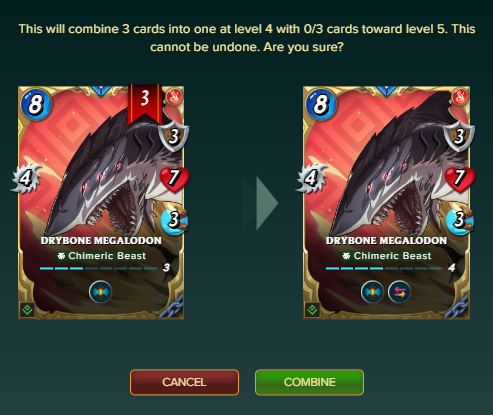Select the red ribbon card count badge
The image size is (493, 415).
tap(145, 104)
